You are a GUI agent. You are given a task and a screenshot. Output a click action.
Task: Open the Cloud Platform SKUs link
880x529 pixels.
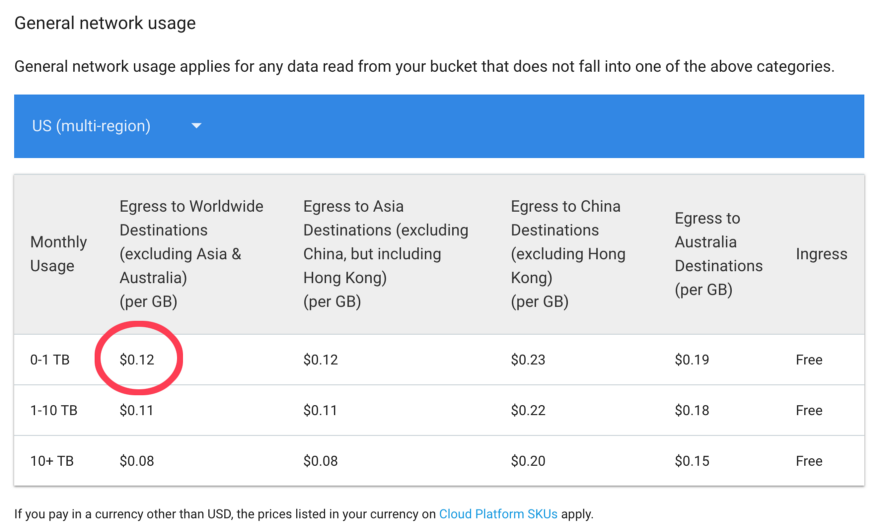(497, 514)
